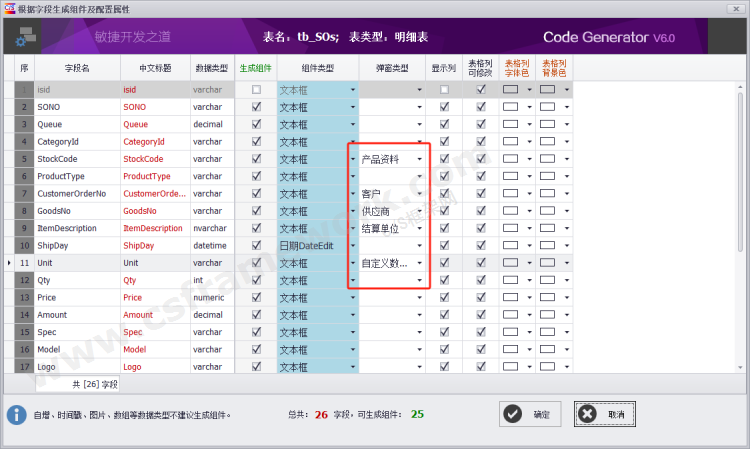The image size is (750, 449).
Task: Click the red Logo 中文标题 cell
Action: (155, 367)
